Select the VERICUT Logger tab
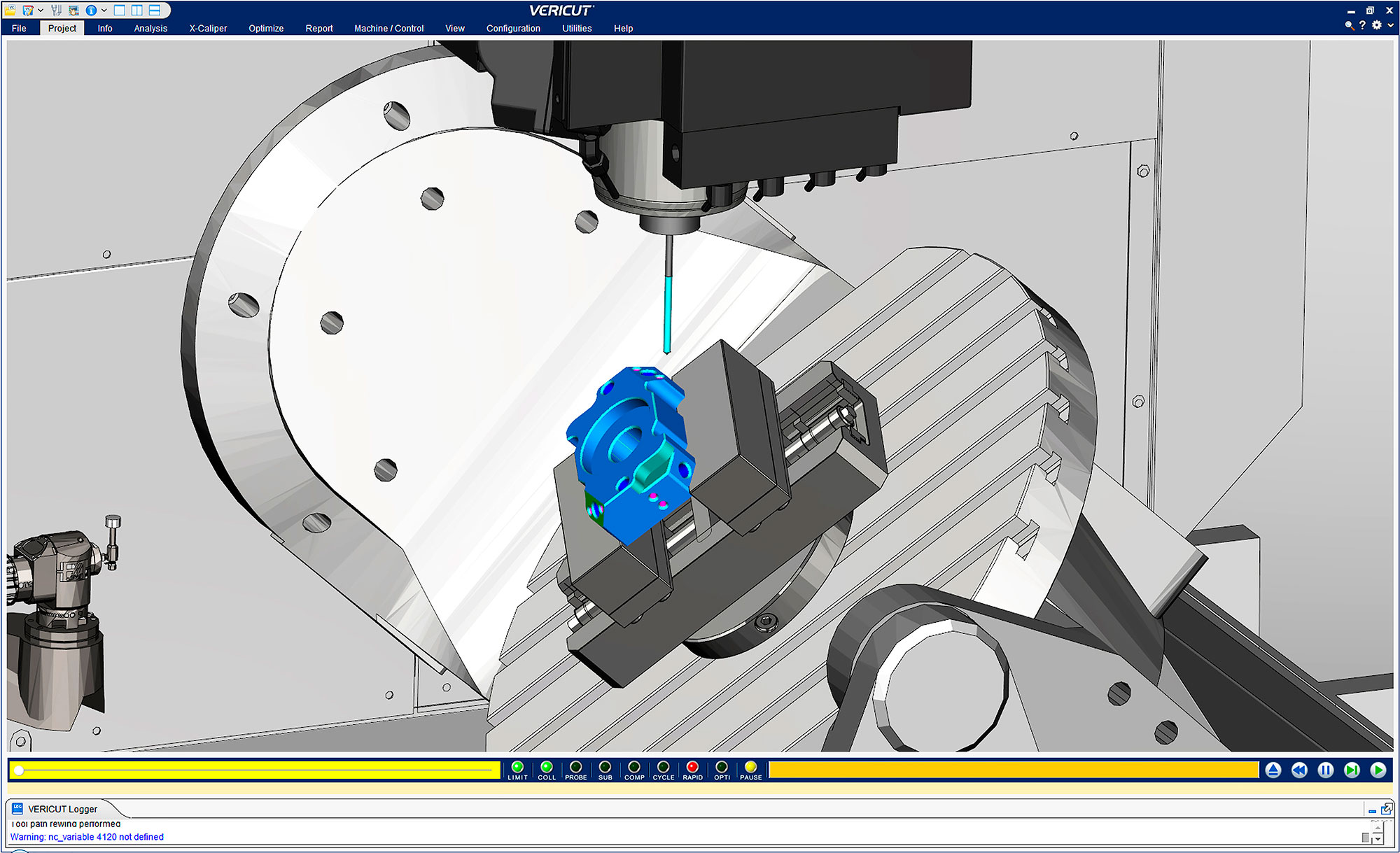Viewport: 1400px width, 853px height. coord(62,809)
